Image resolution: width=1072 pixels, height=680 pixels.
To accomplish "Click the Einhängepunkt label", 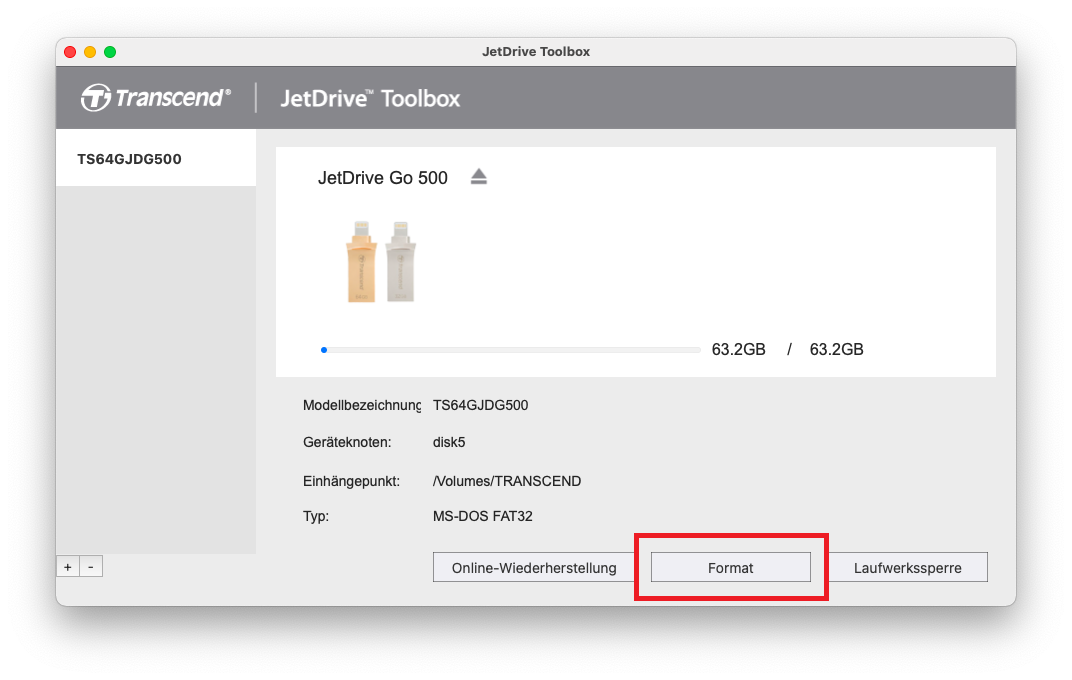I will tap(351, 481).
